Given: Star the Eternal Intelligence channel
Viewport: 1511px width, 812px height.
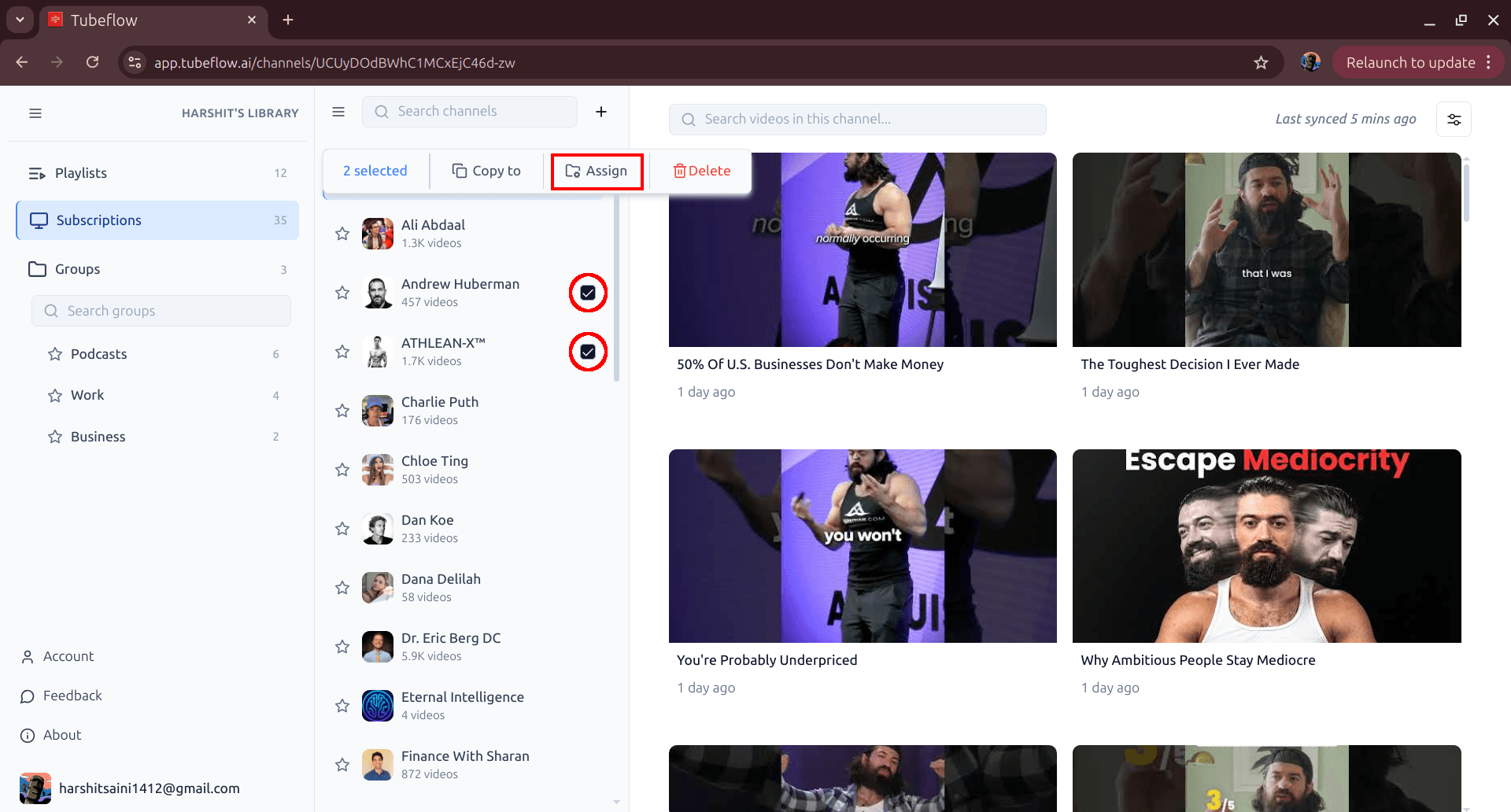Looking at the screenshot, I should (342, 705).
